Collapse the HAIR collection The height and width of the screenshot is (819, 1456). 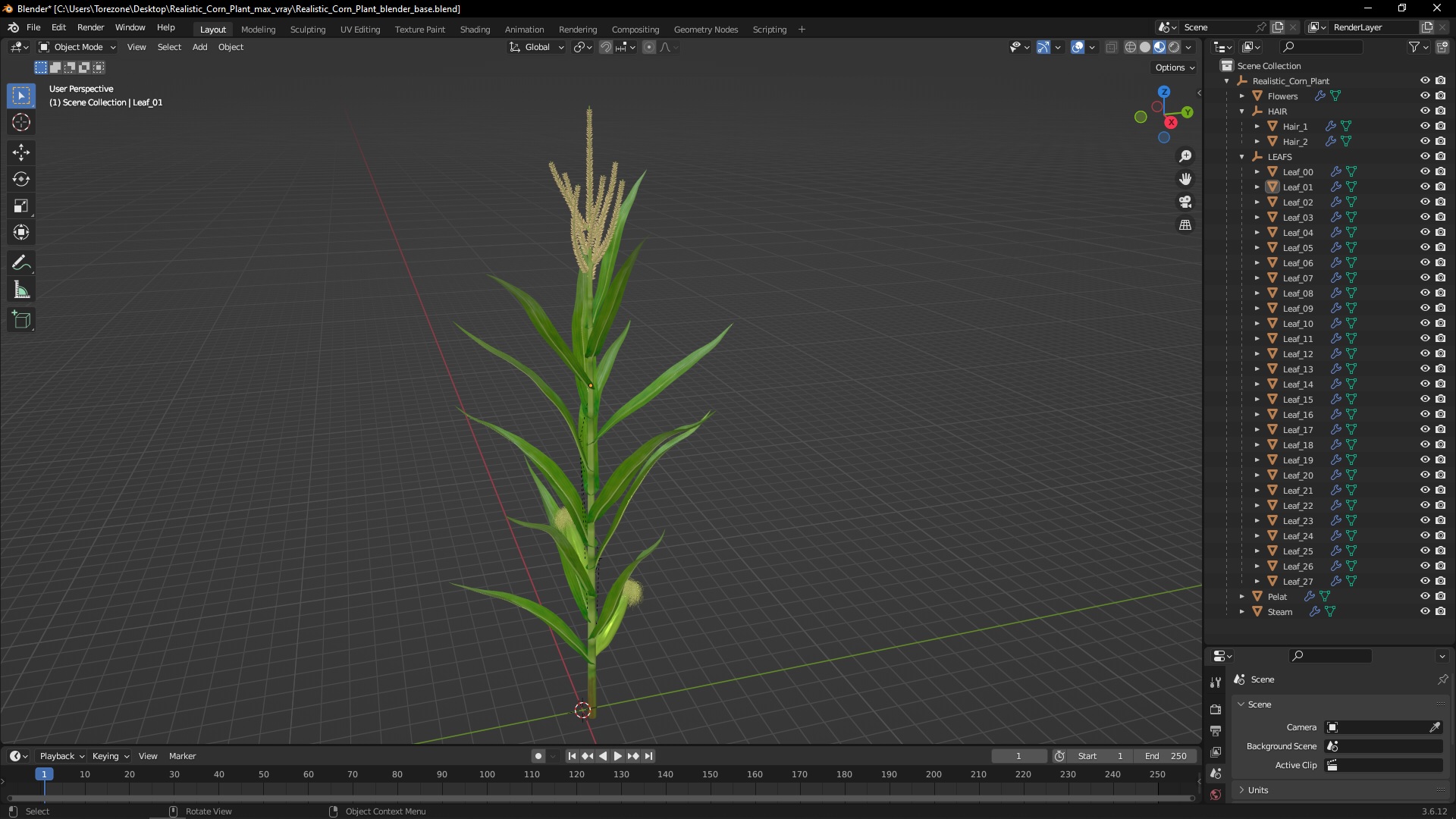[1242, 111]
